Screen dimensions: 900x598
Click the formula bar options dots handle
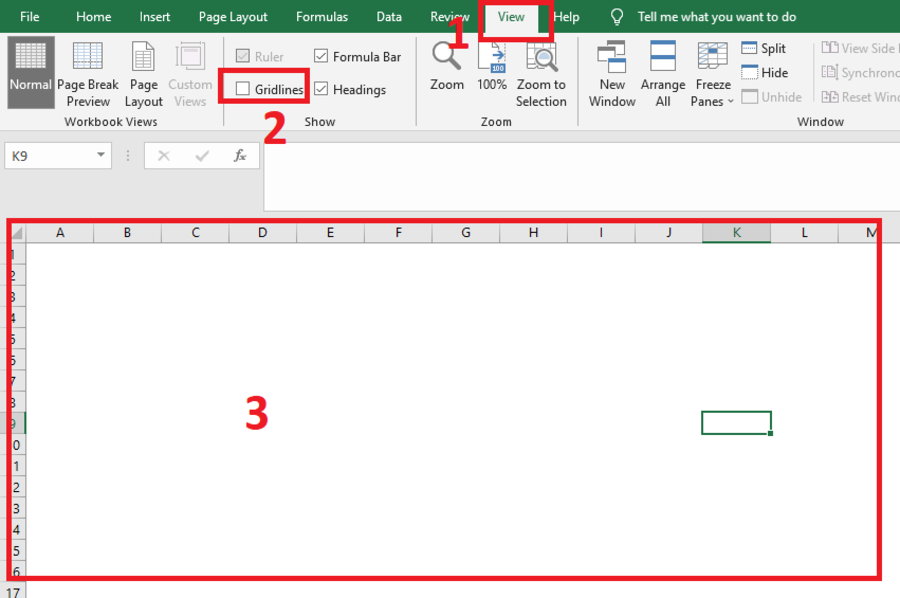point(127,156)
